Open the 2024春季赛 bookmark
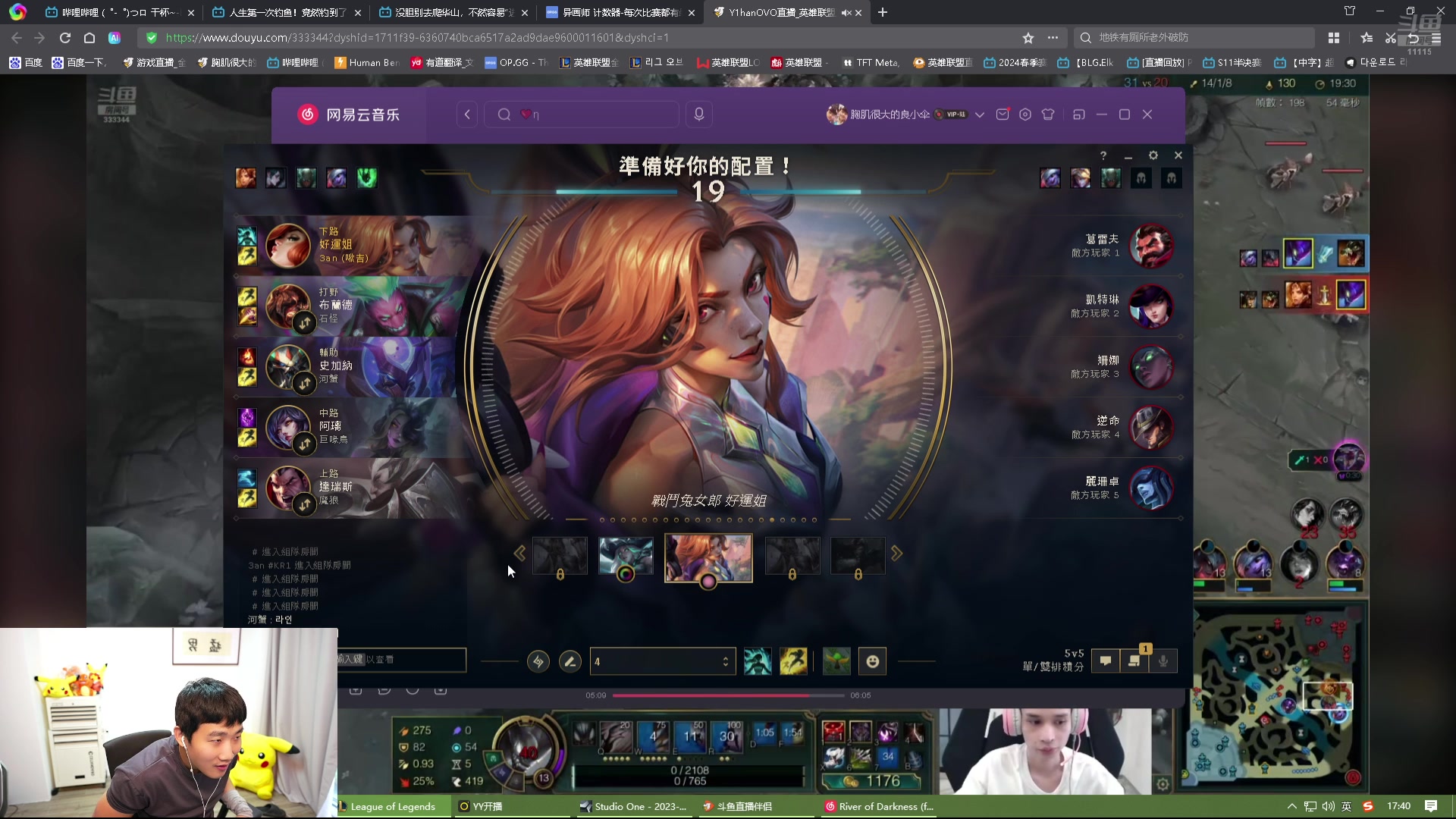The image size is (1456, 819). tap(1015, 63)
